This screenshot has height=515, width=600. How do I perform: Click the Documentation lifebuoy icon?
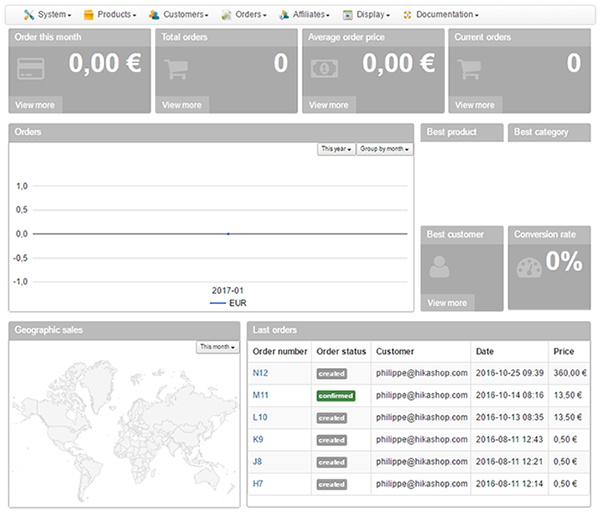(x=408, y=15)
